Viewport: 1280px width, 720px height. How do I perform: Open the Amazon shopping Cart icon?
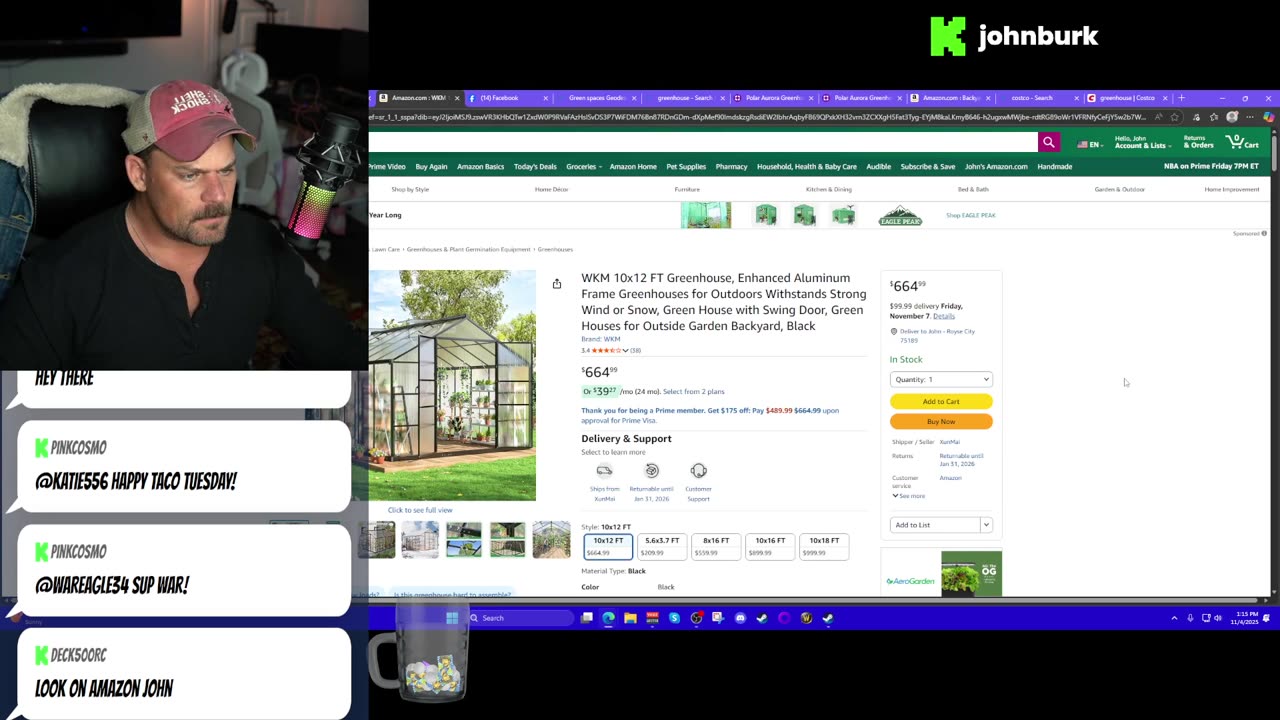tap(1243, 142)
